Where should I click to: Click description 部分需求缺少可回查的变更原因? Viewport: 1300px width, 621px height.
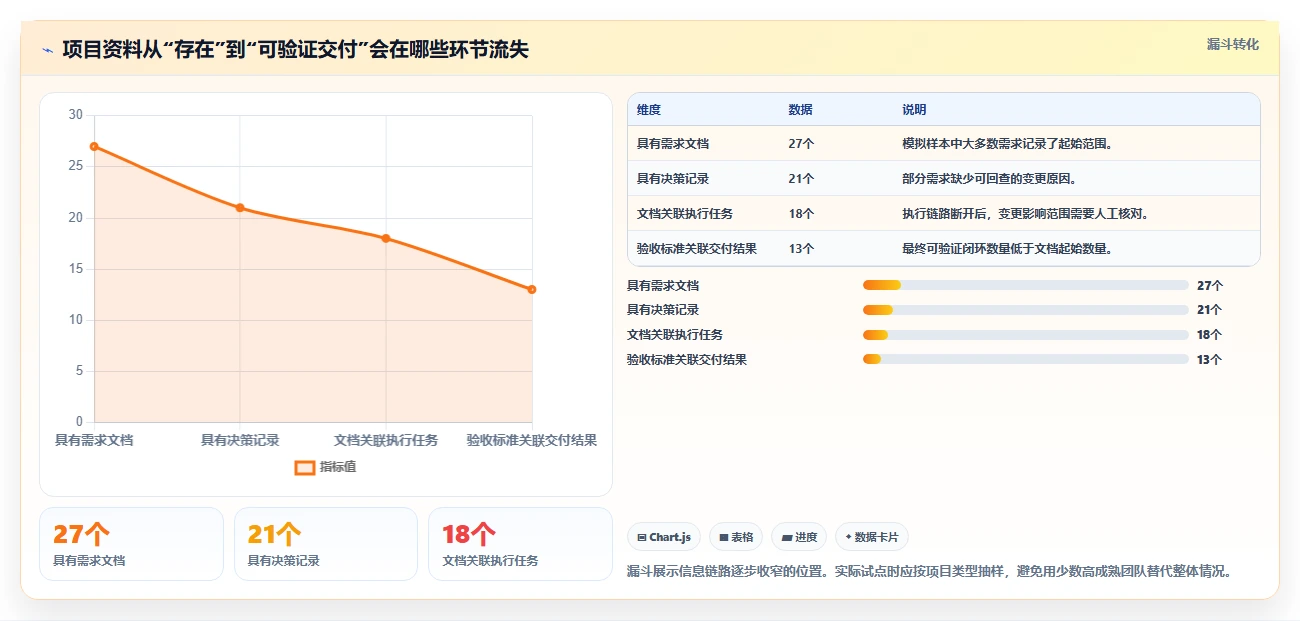(990, 179)
